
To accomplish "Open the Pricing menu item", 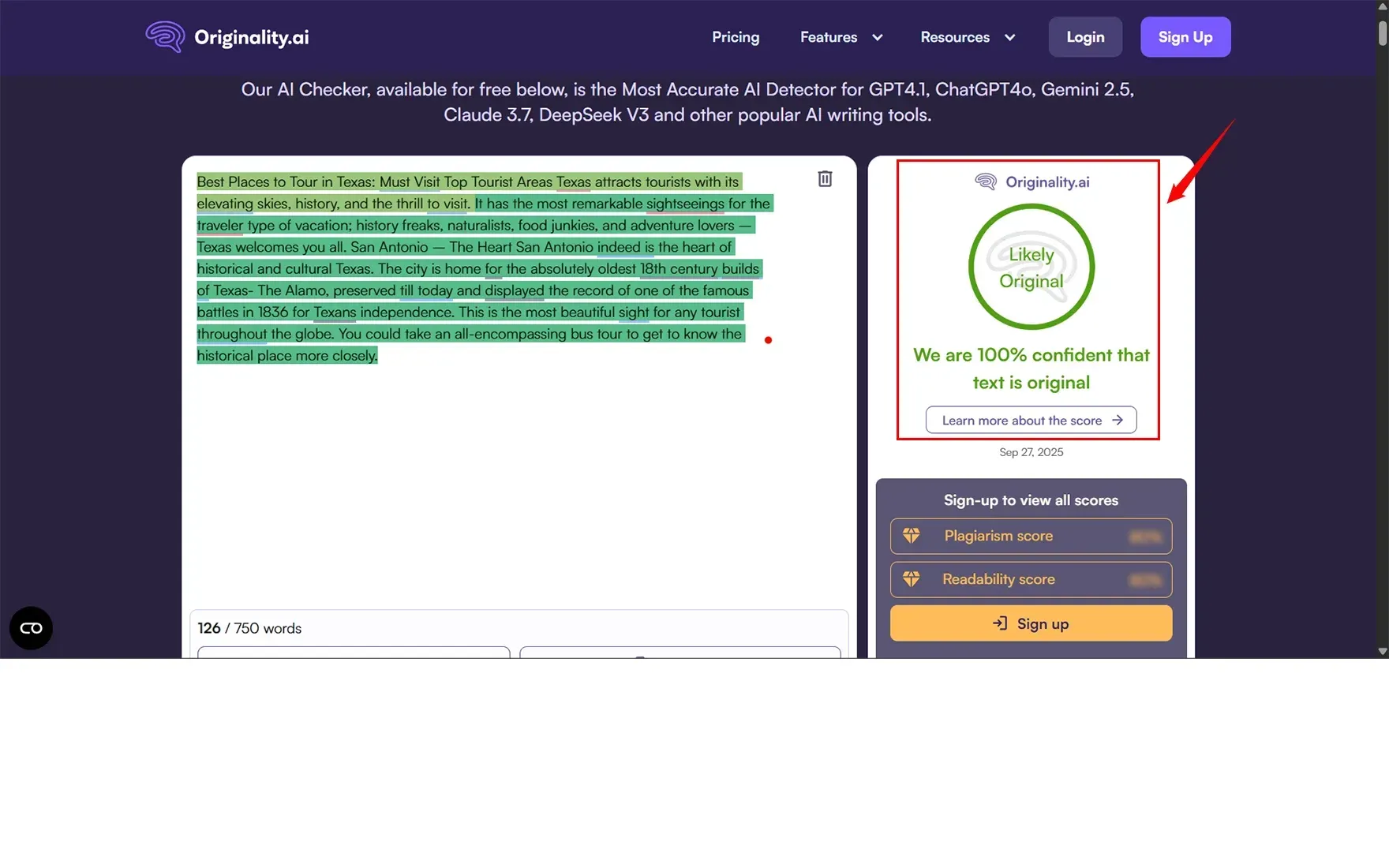I will click(735, 36).
